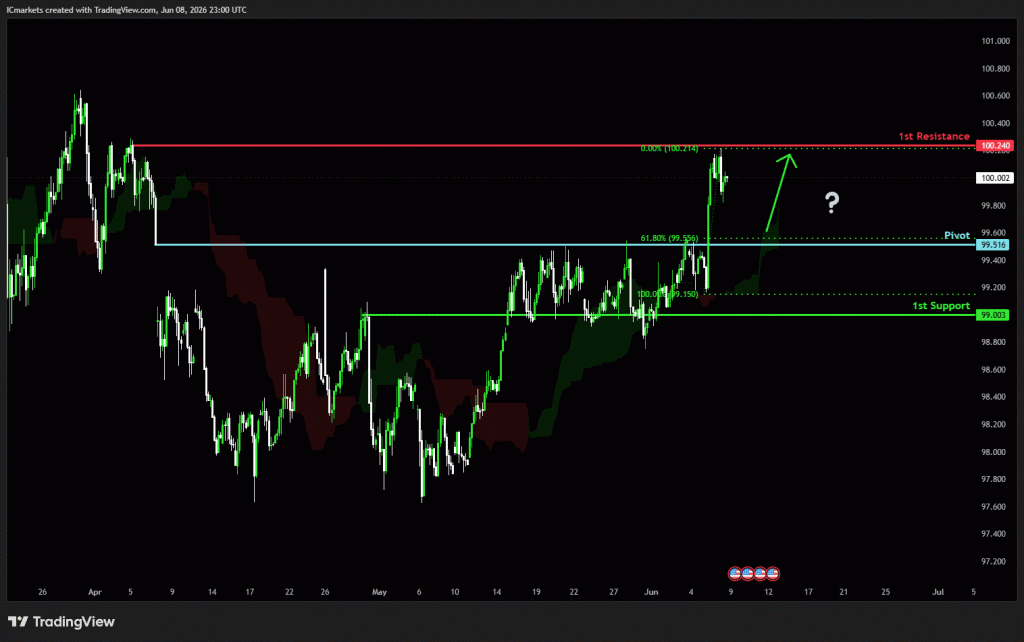Click the '1st Resistance' label

click(934, 136)
